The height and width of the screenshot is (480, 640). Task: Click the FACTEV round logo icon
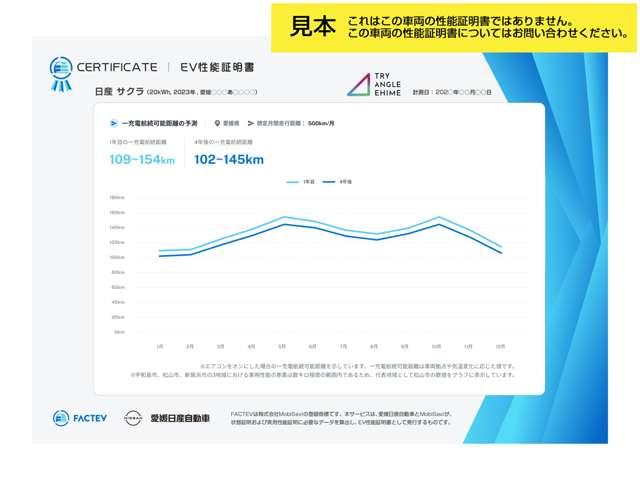pyautogui.click(x=61, y=418)
